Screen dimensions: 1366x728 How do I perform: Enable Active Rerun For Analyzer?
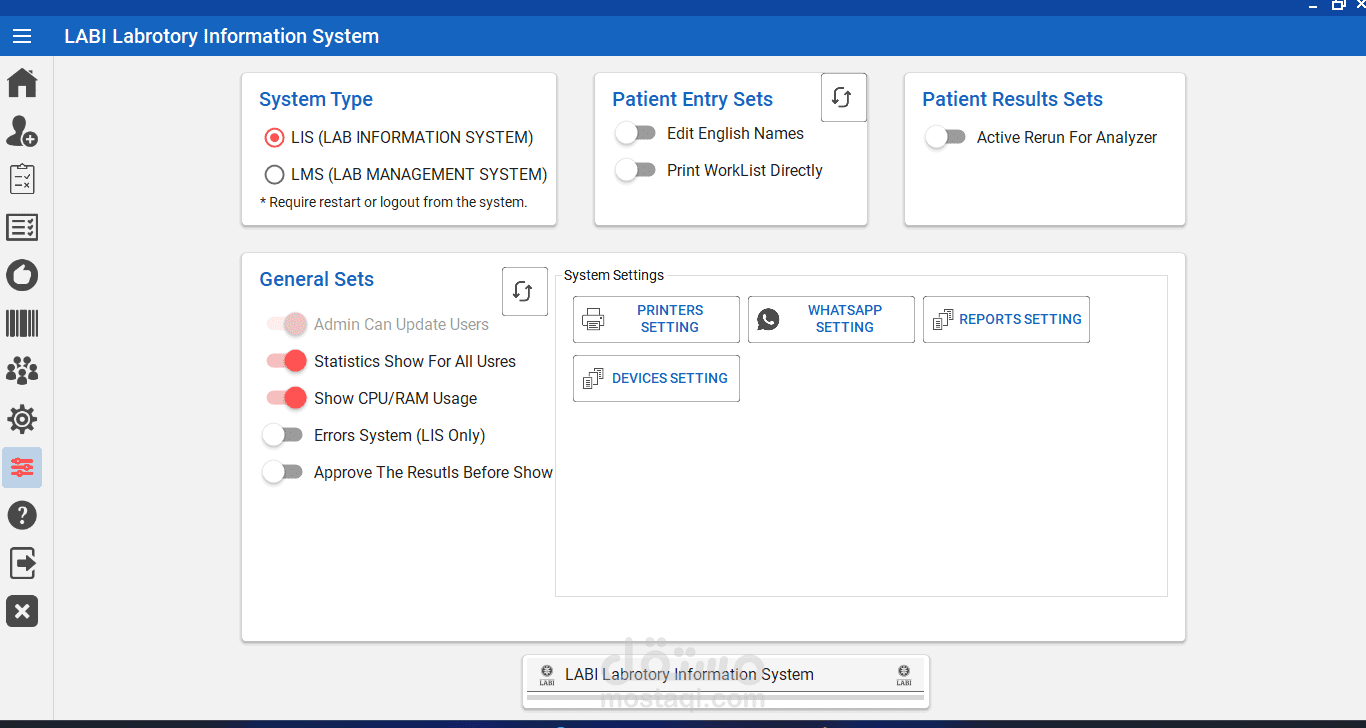pos(945,137)
